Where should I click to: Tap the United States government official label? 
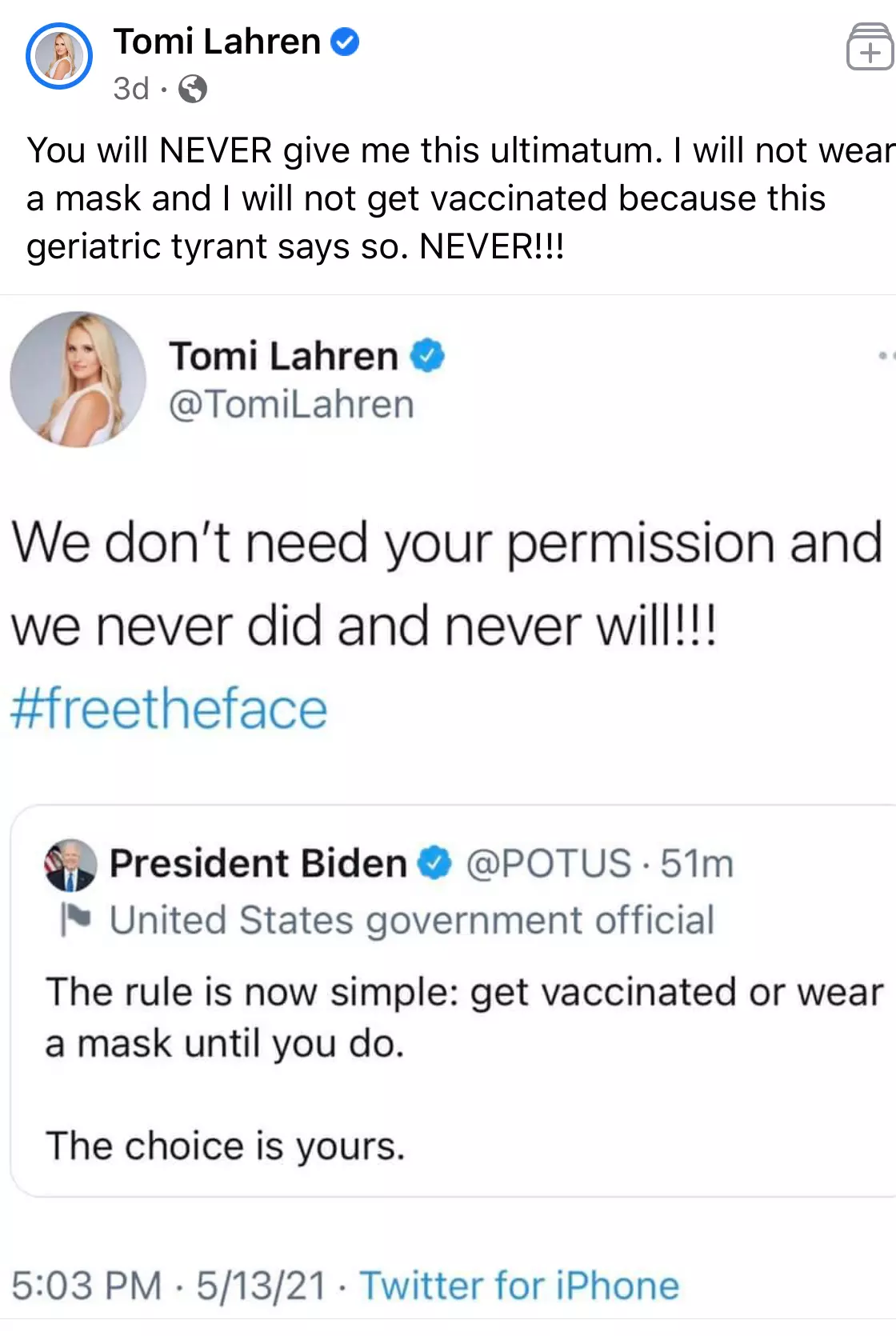(x=411, y=920)
